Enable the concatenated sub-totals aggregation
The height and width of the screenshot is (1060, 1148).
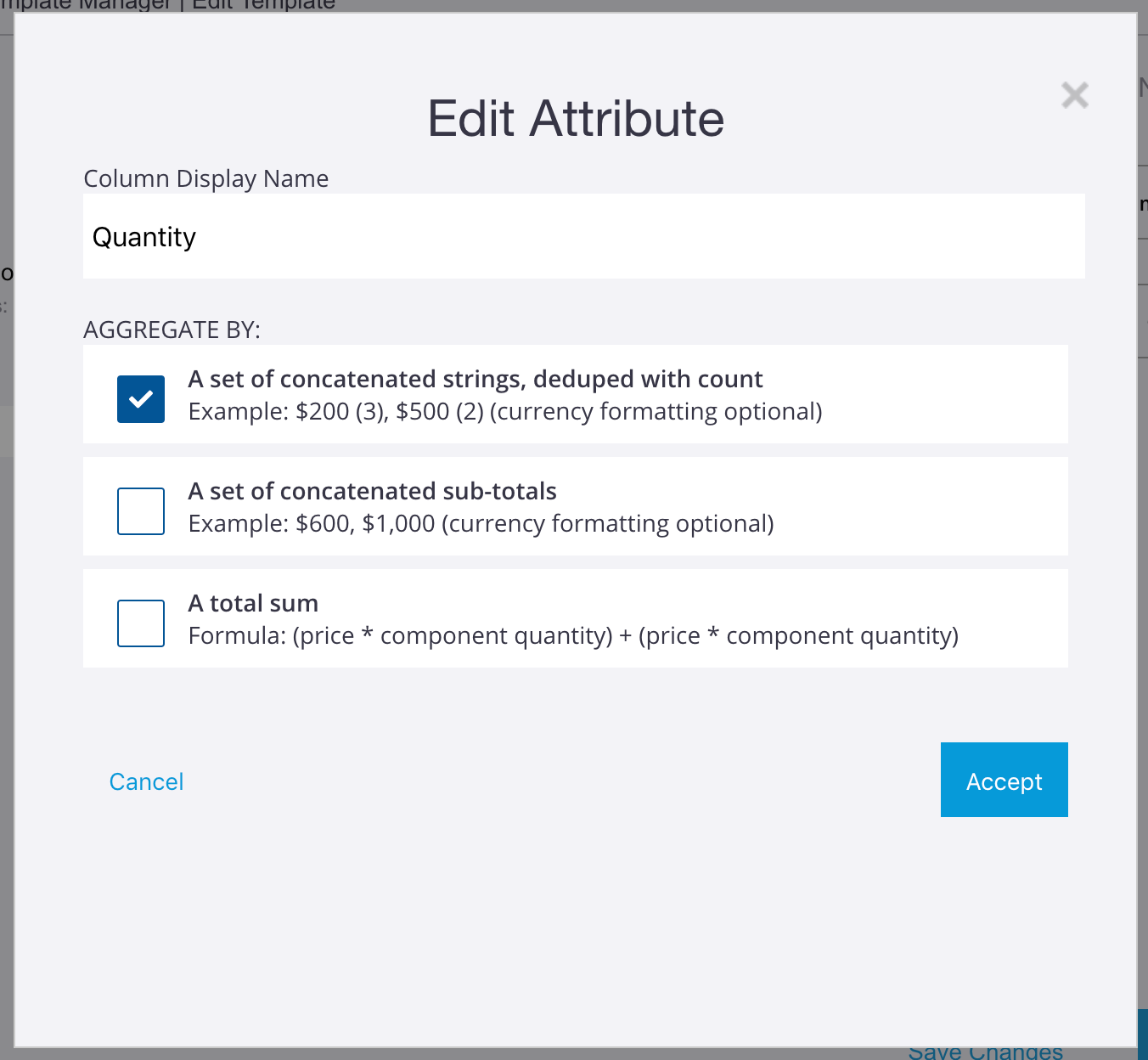tap(140, 510)
